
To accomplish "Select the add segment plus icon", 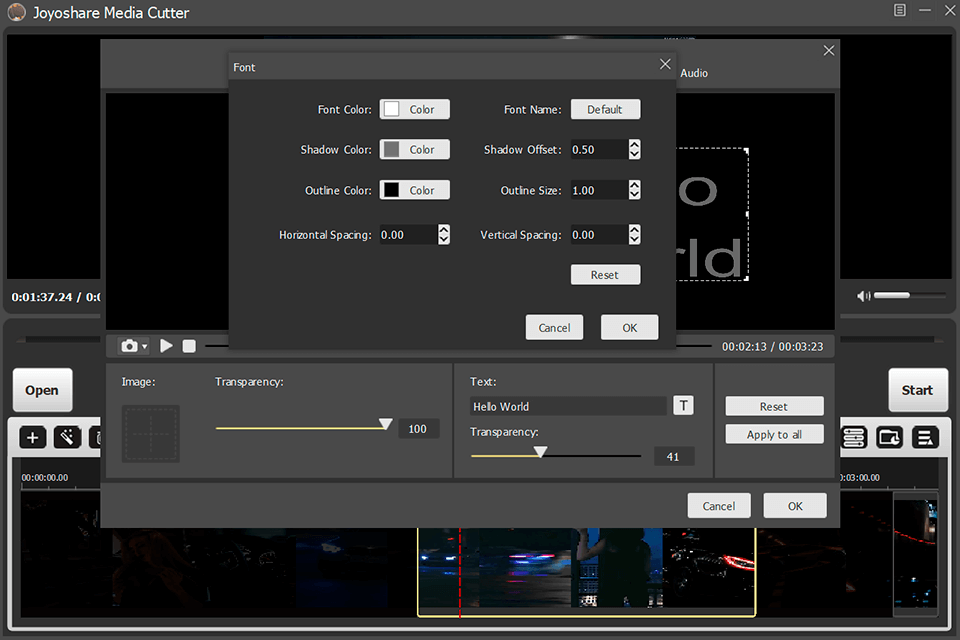I will point(34,437).
